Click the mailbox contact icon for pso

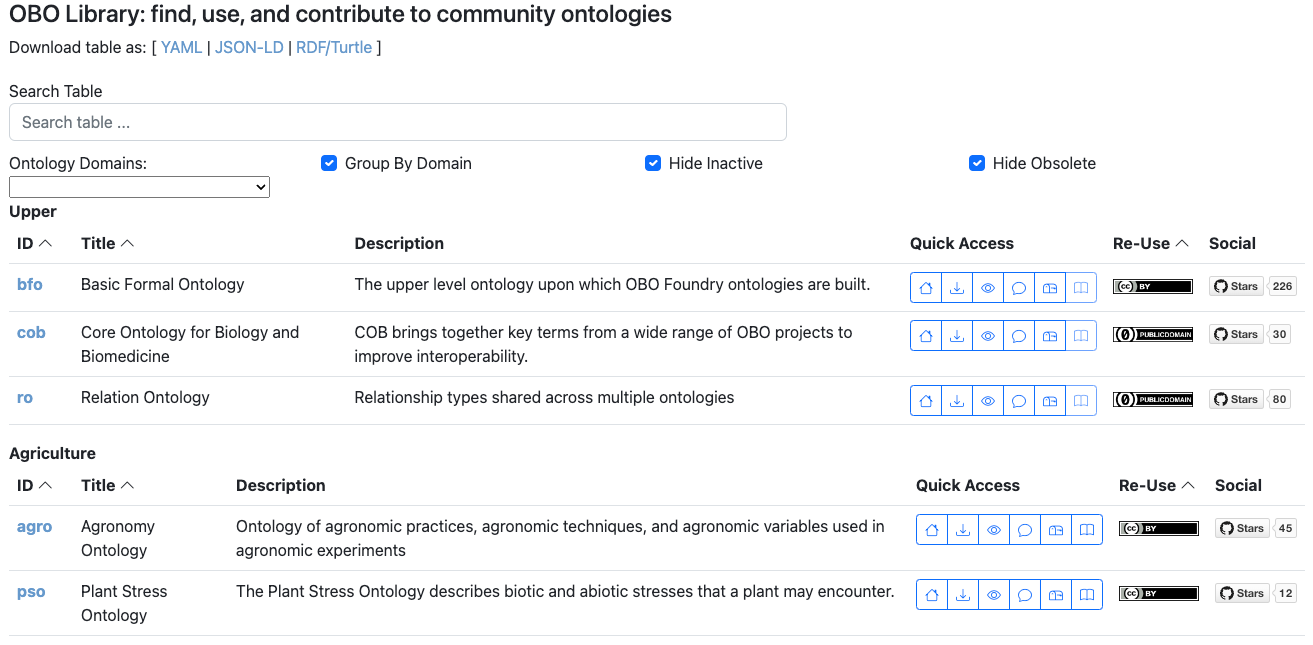click(x=1056, y=595)
